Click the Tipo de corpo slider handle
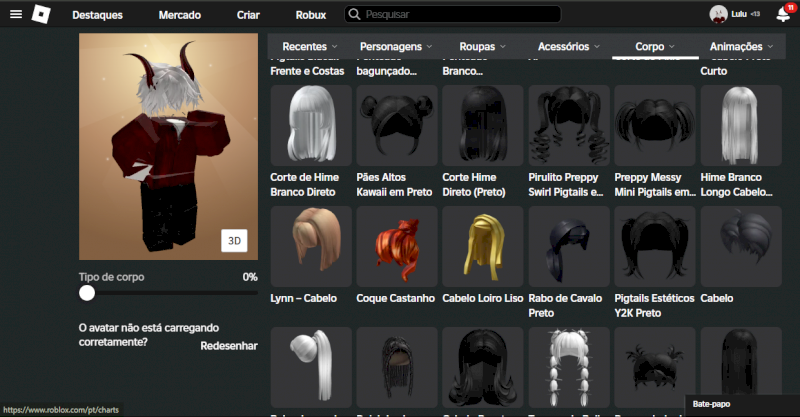The image size is (800, 417). [87, 293]
